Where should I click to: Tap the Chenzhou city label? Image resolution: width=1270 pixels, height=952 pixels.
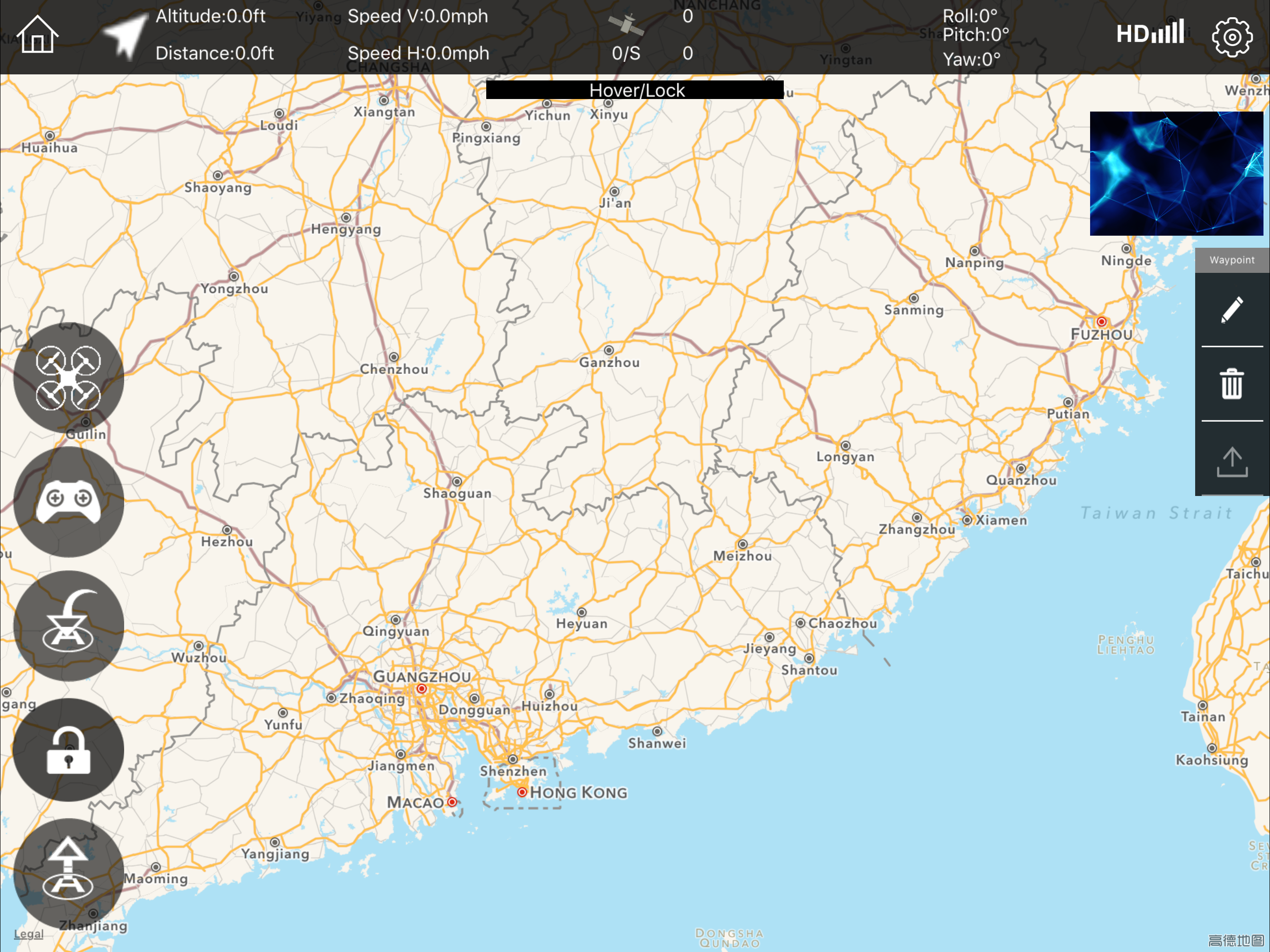click(x=394, y=369)
